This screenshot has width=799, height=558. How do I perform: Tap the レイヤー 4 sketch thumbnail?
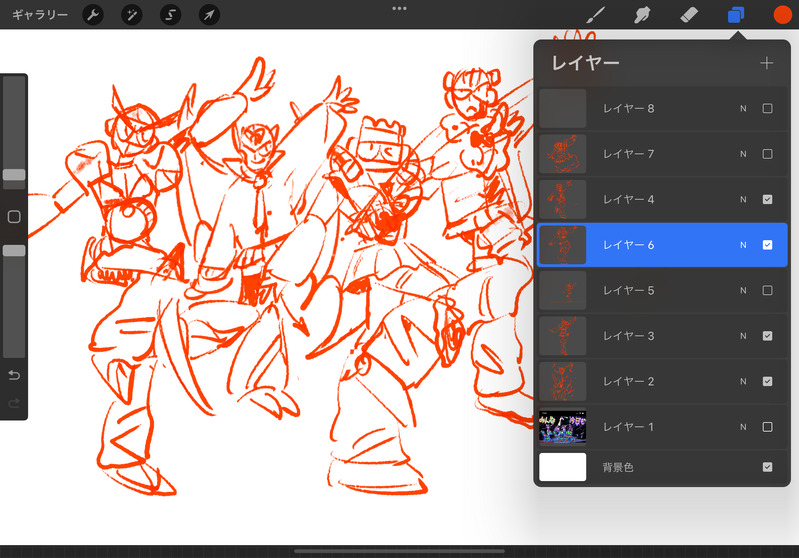click(563, 199)
